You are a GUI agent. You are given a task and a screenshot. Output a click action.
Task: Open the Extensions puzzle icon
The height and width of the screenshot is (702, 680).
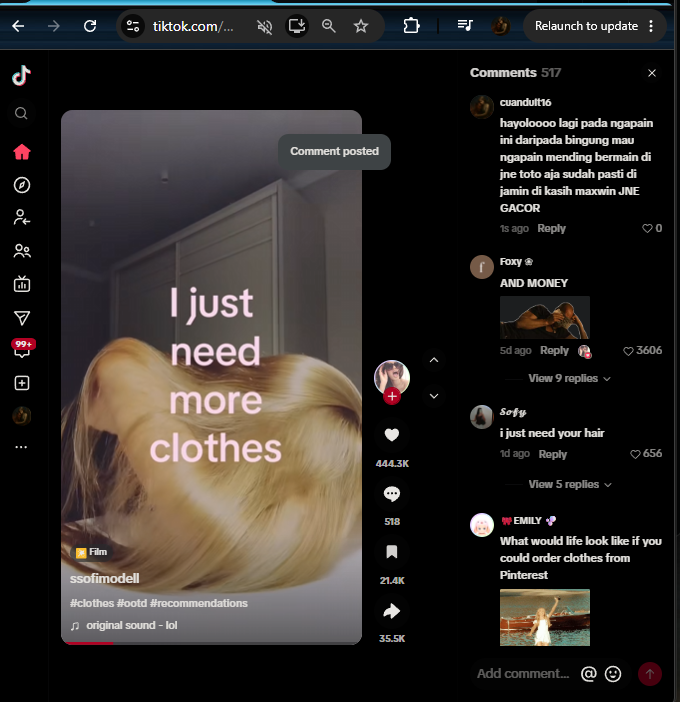[411, 26]
